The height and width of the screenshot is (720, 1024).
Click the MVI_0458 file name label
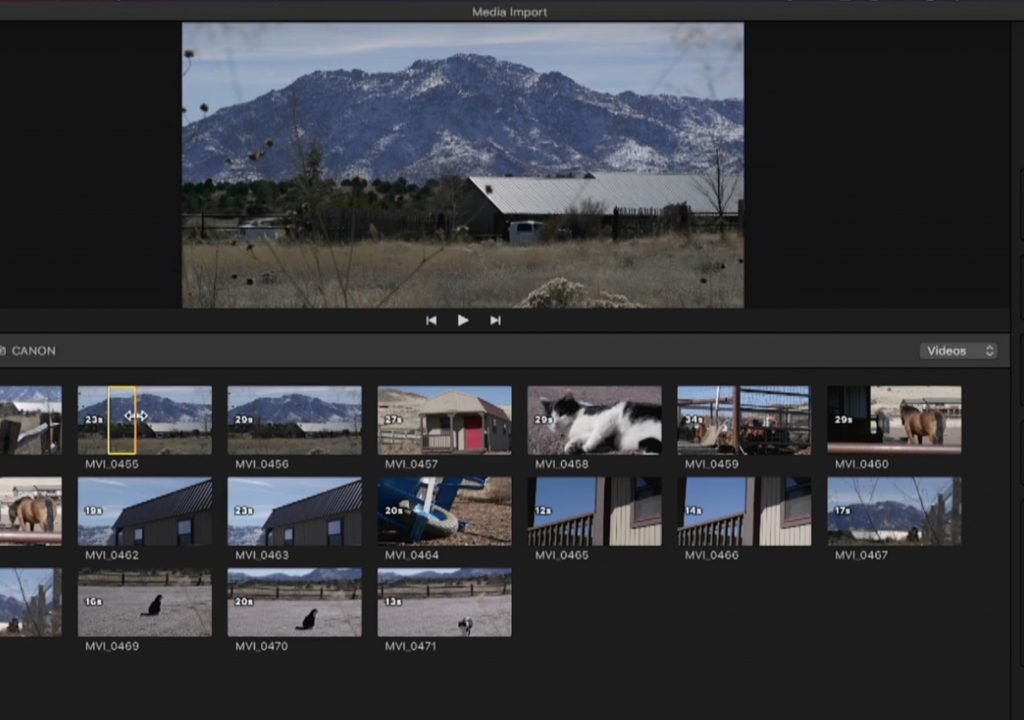pyautogui.click(x=562, y=464)
